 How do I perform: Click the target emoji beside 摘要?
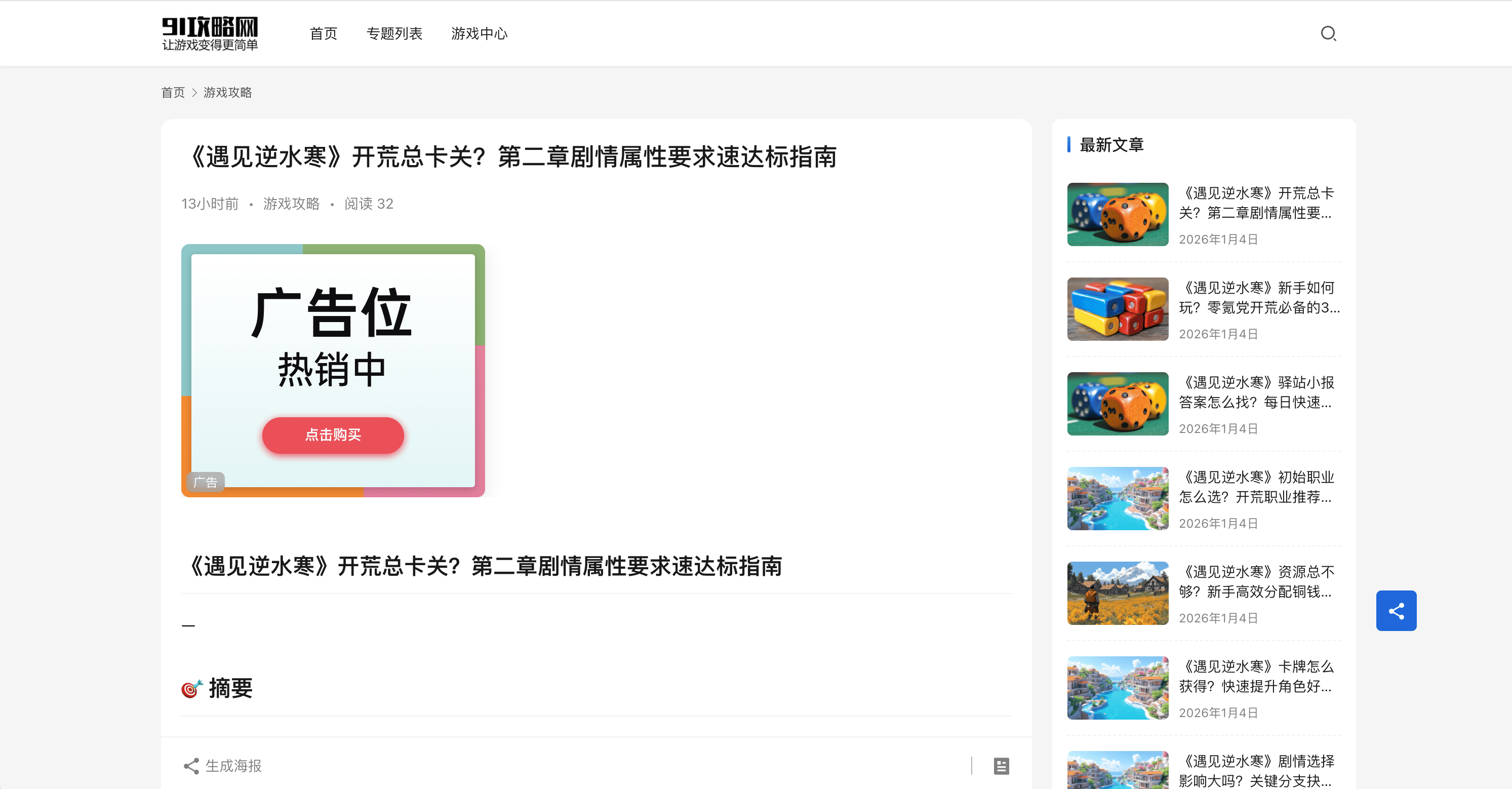click(x=191, y=688)
